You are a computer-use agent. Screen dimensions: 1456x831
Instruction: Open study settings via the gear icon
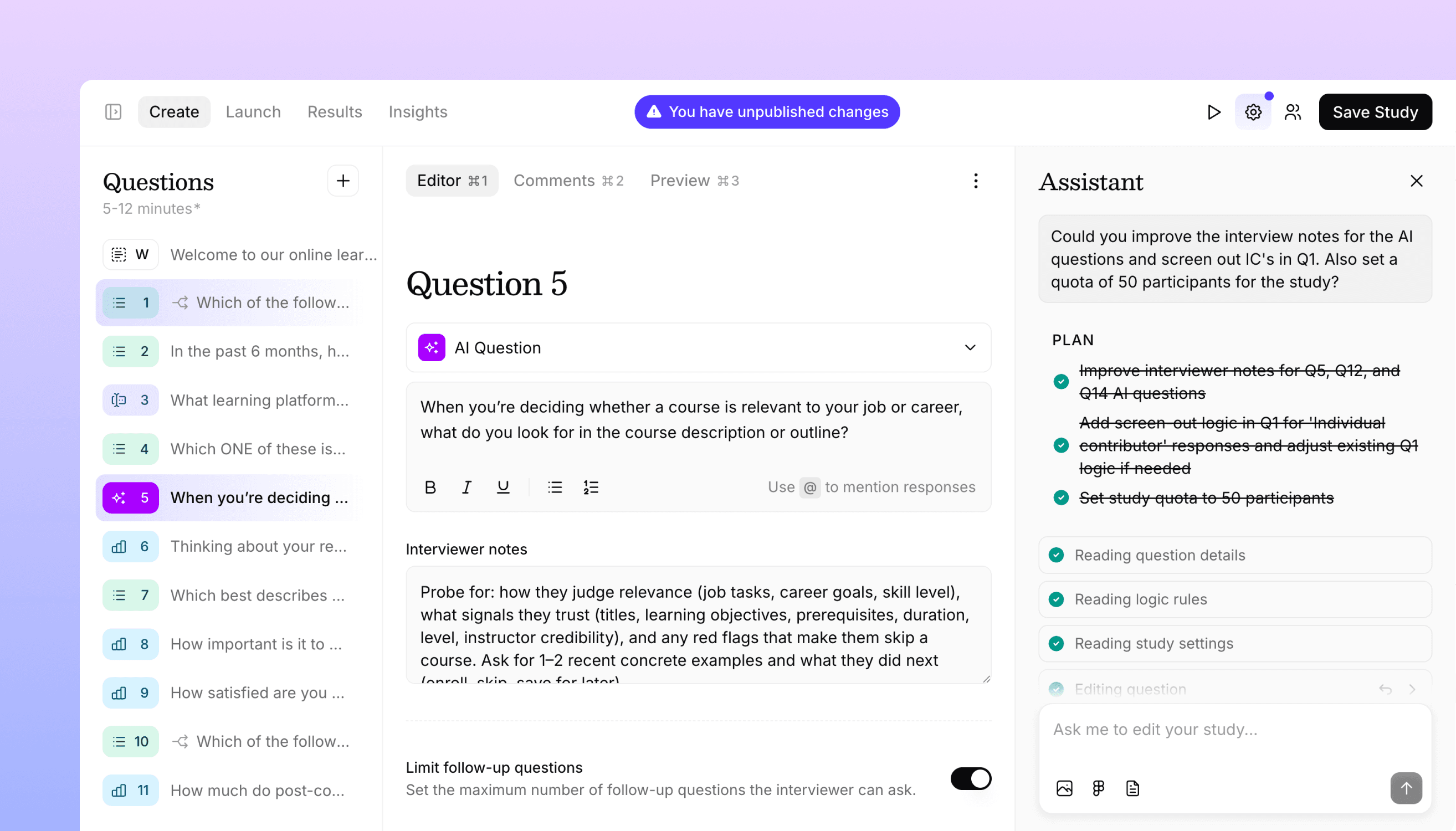[x=1252, y=112]
